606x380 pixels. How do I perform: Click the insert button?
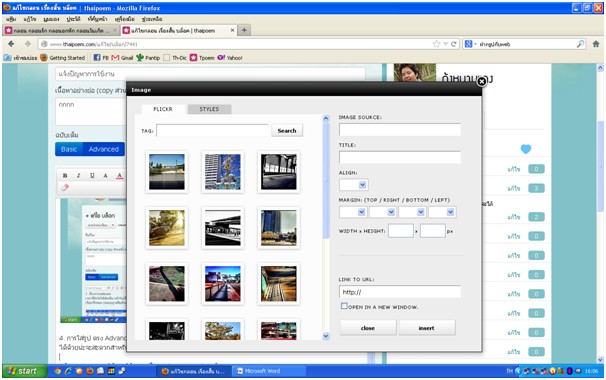(x=427, y=328)
